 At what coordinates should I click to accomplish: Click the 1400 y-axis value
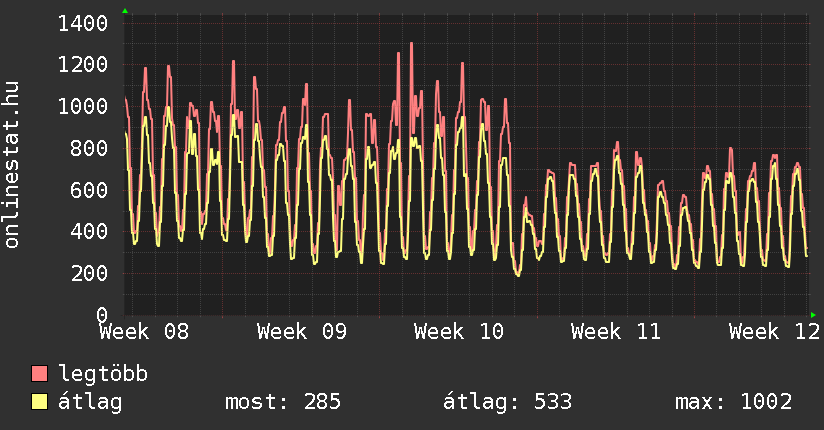pos(83,23)
